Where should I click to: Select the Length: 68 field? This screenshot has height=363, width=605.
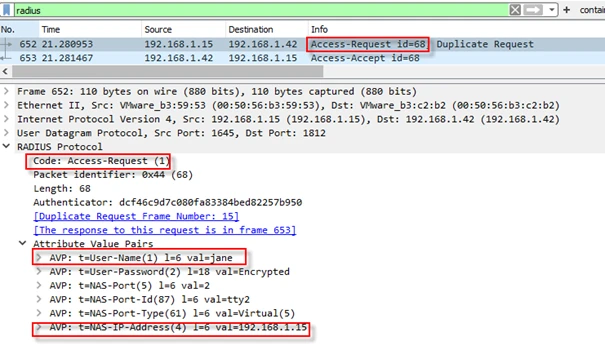(62, 189)
